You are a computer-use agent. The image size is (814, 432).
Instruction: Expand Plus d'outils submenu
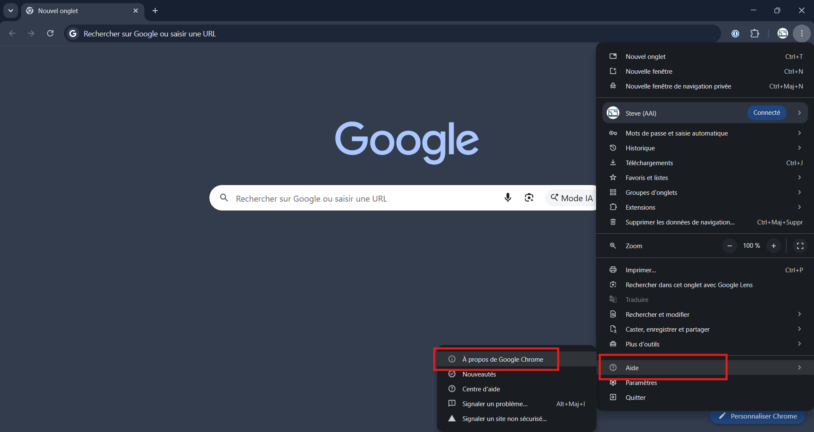[704, 344]
